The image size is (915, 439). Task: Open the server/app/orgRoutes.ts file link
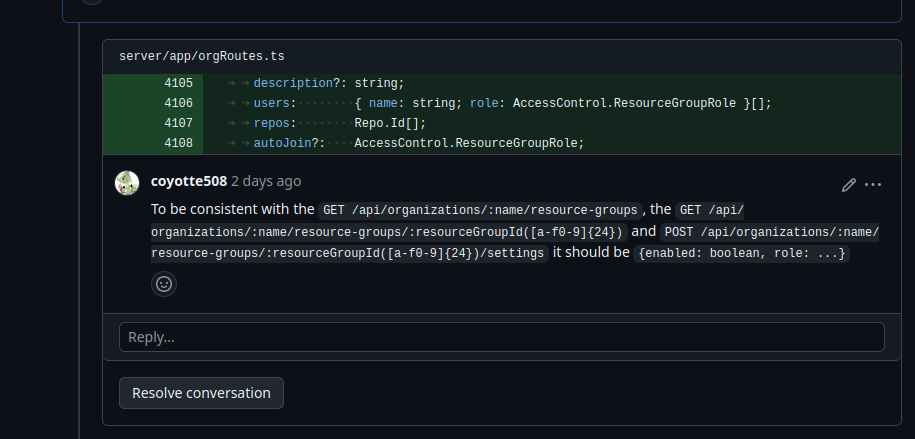[x=202, y=57]
